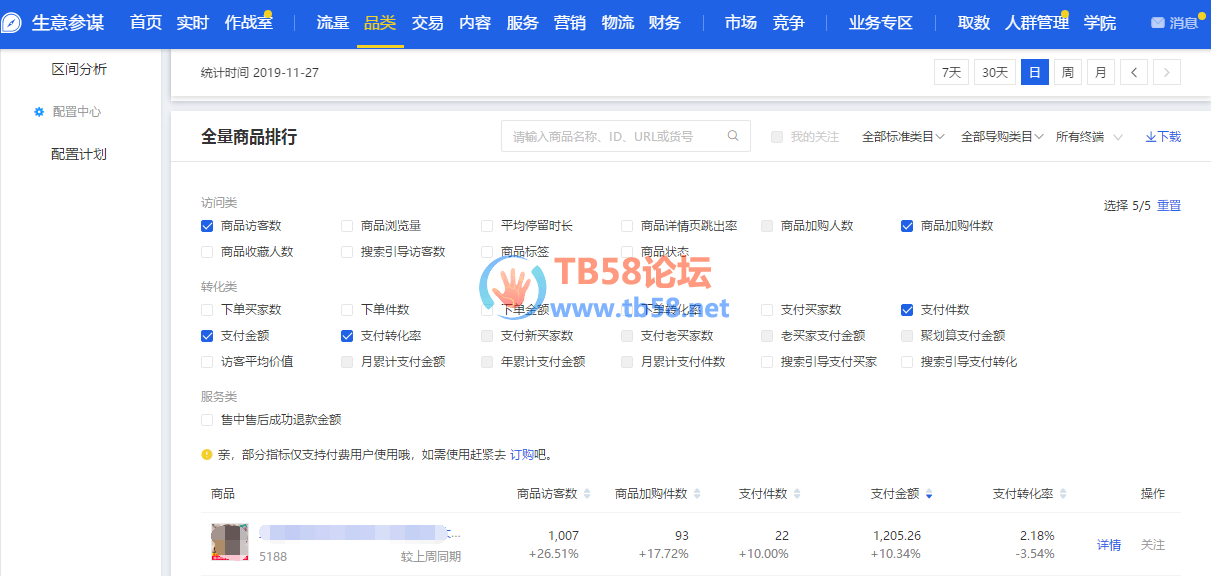This screenshot has height=576, width=1211.
Task: Select 30天 time range
Action: [x=995, y=72]
